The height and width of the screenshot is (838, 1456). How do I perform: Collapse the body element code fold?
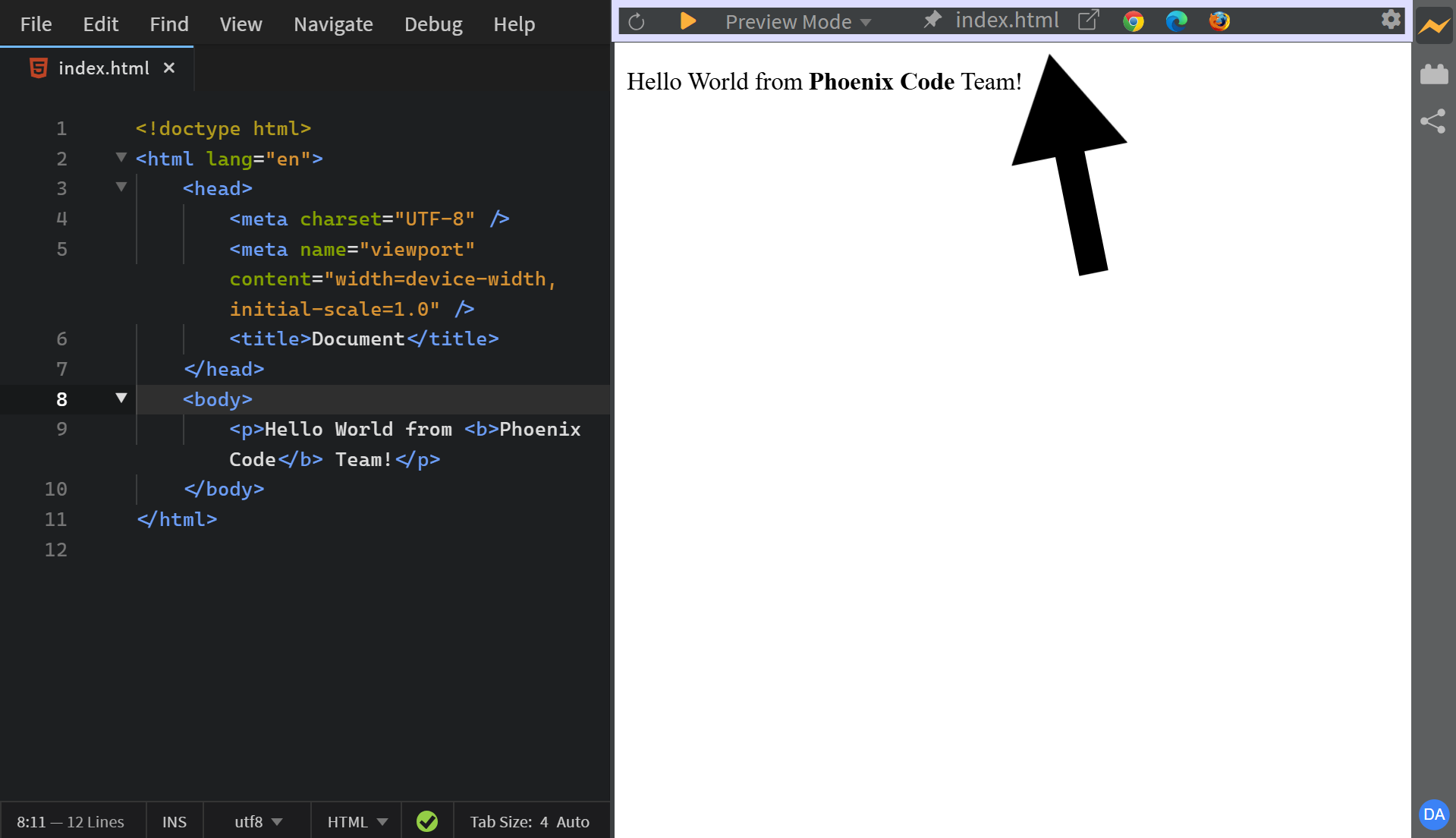pos(120,398)
